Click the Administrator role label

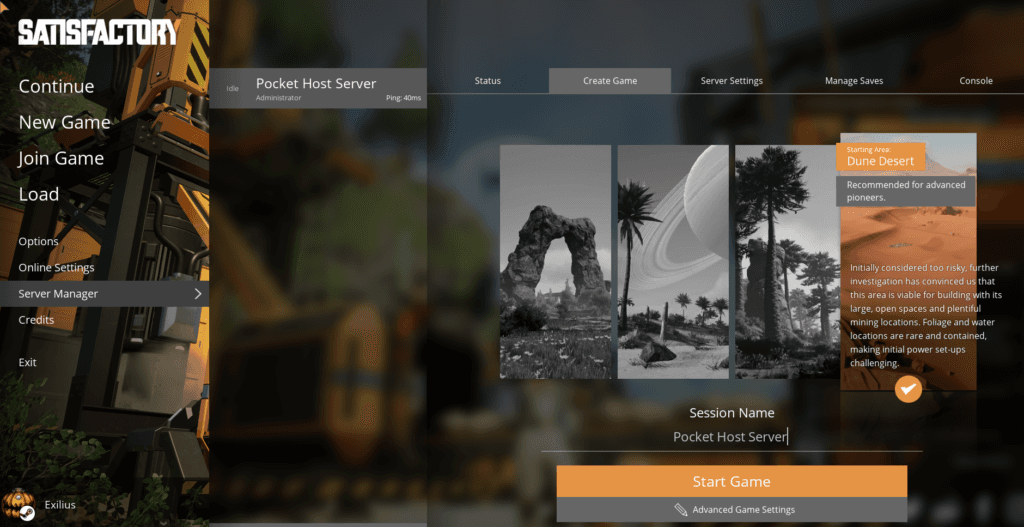279,98
